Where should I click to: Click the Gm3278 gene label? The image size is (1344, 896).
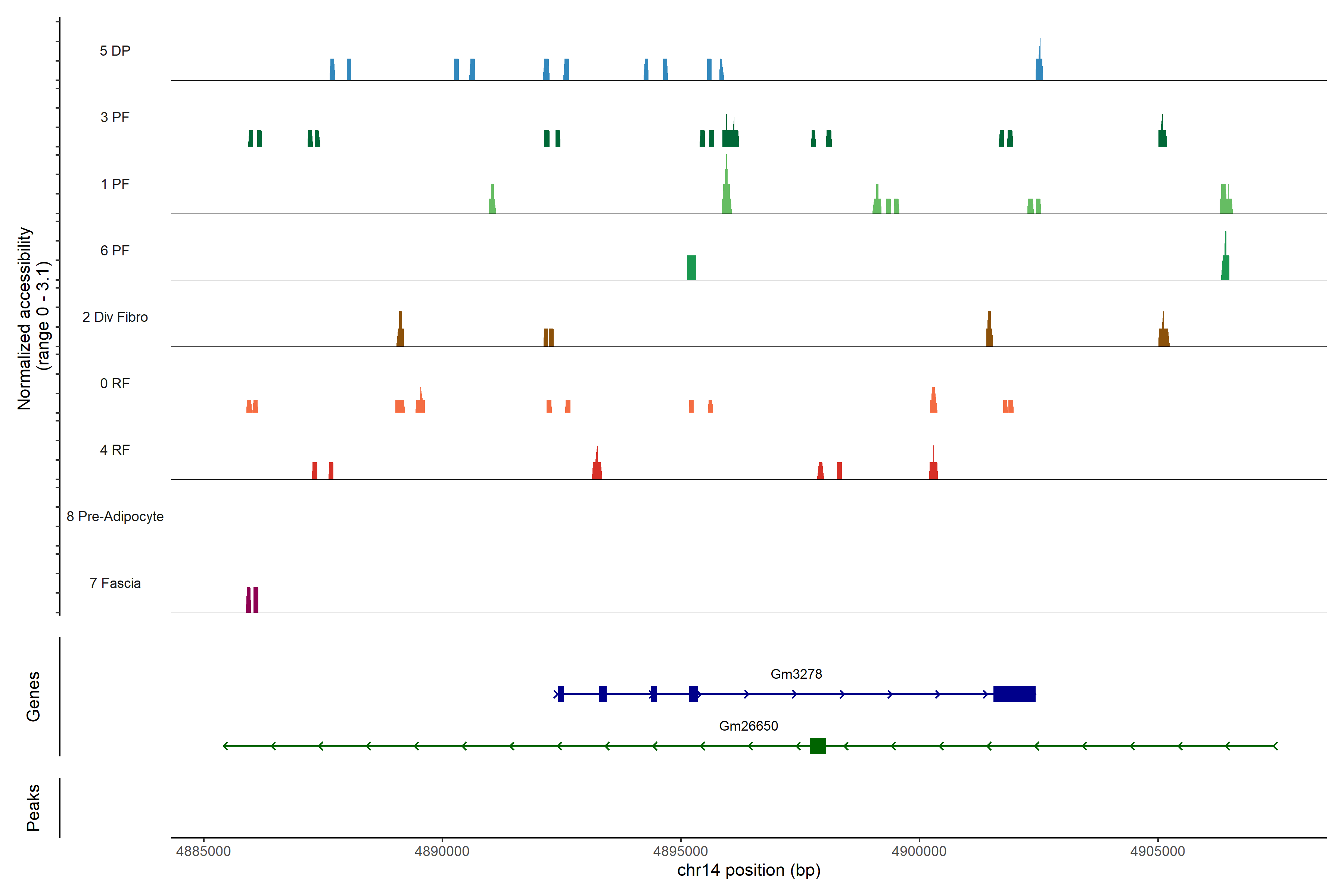[796, 674]
